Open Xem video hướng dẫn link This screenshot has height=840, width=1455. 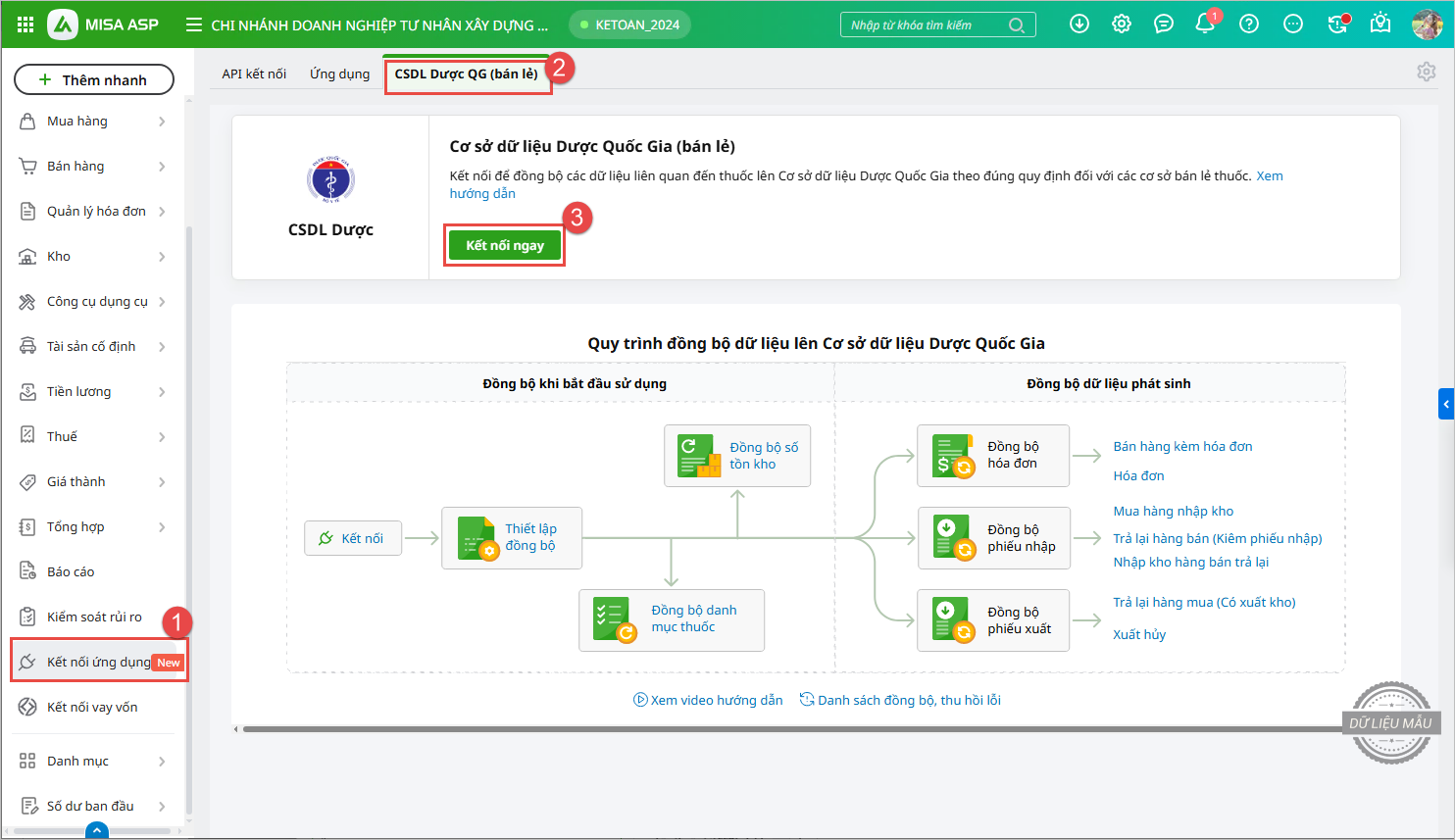tap(708, 700)
